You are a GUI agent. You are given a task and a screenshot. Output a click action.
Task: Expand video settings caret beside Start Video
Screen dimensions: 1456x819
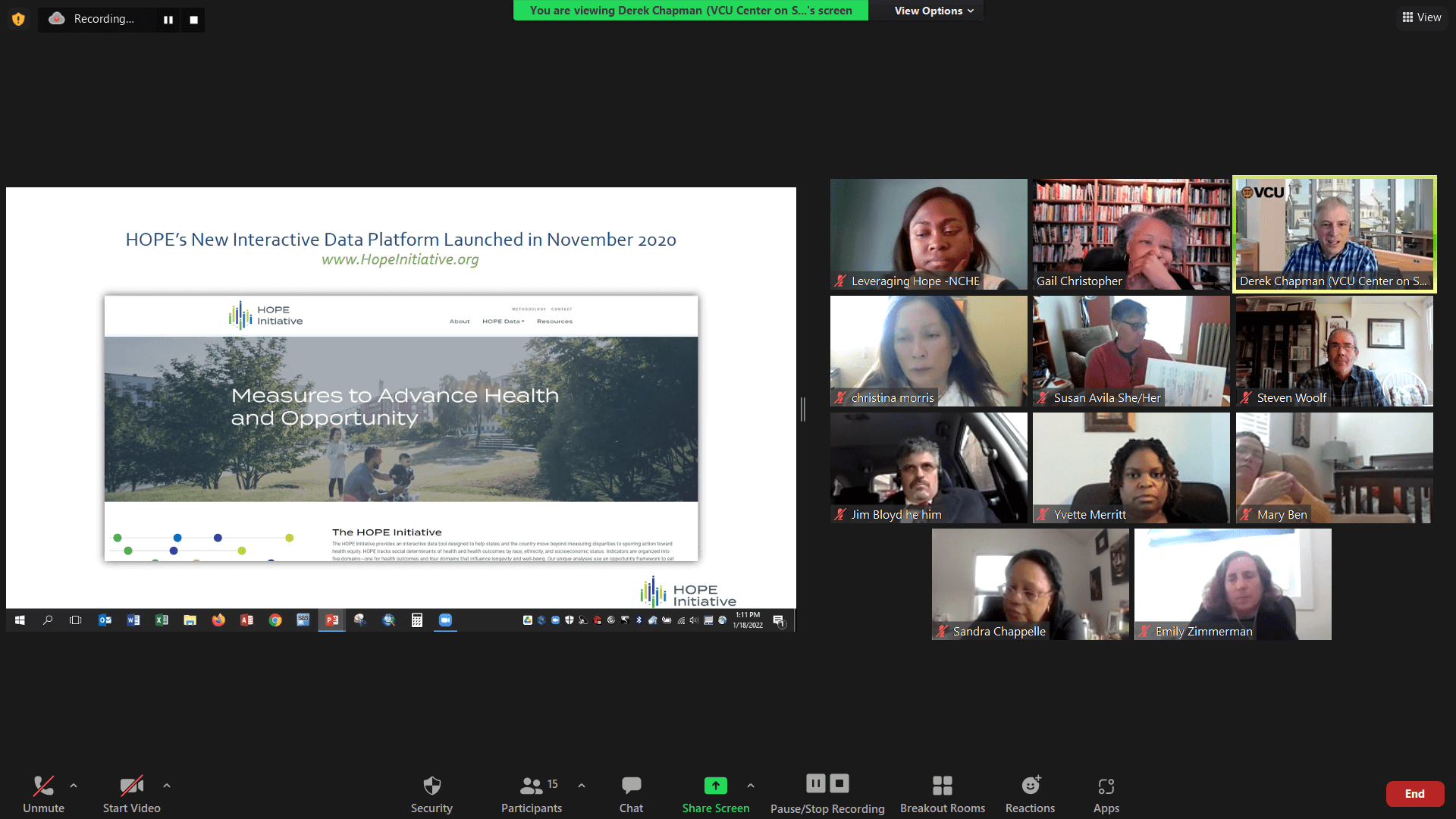pos(167,786)
